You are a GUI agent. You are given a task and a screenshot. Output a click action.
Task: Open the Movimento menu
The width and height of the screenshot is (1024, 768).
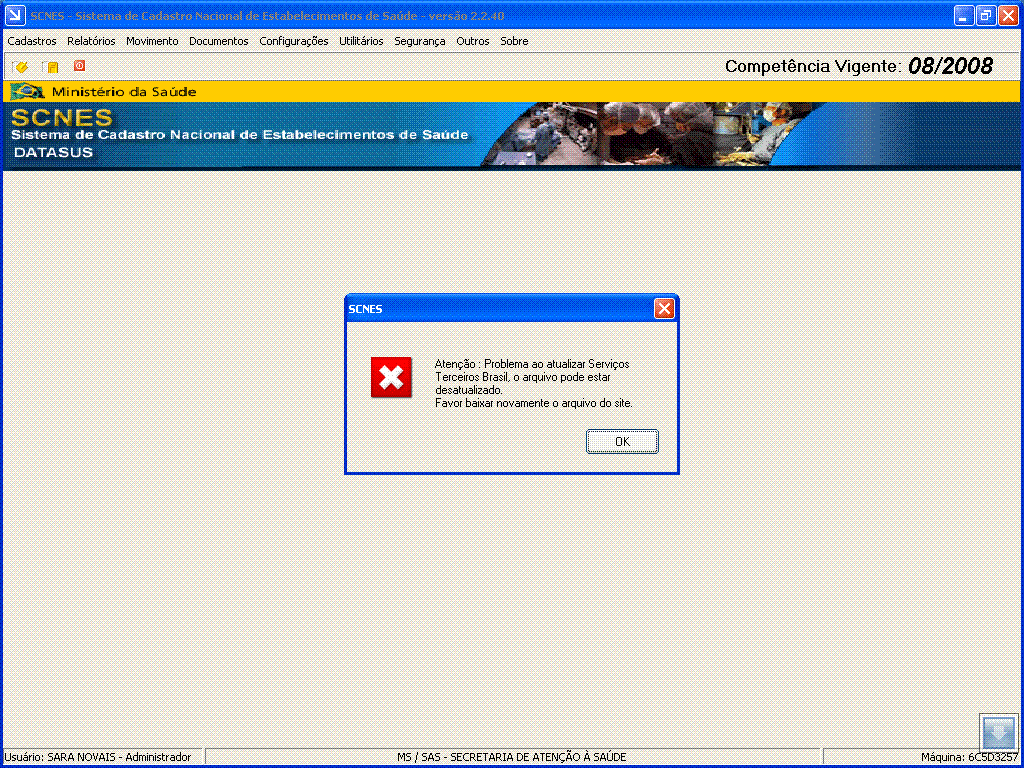tap(151, 41)
